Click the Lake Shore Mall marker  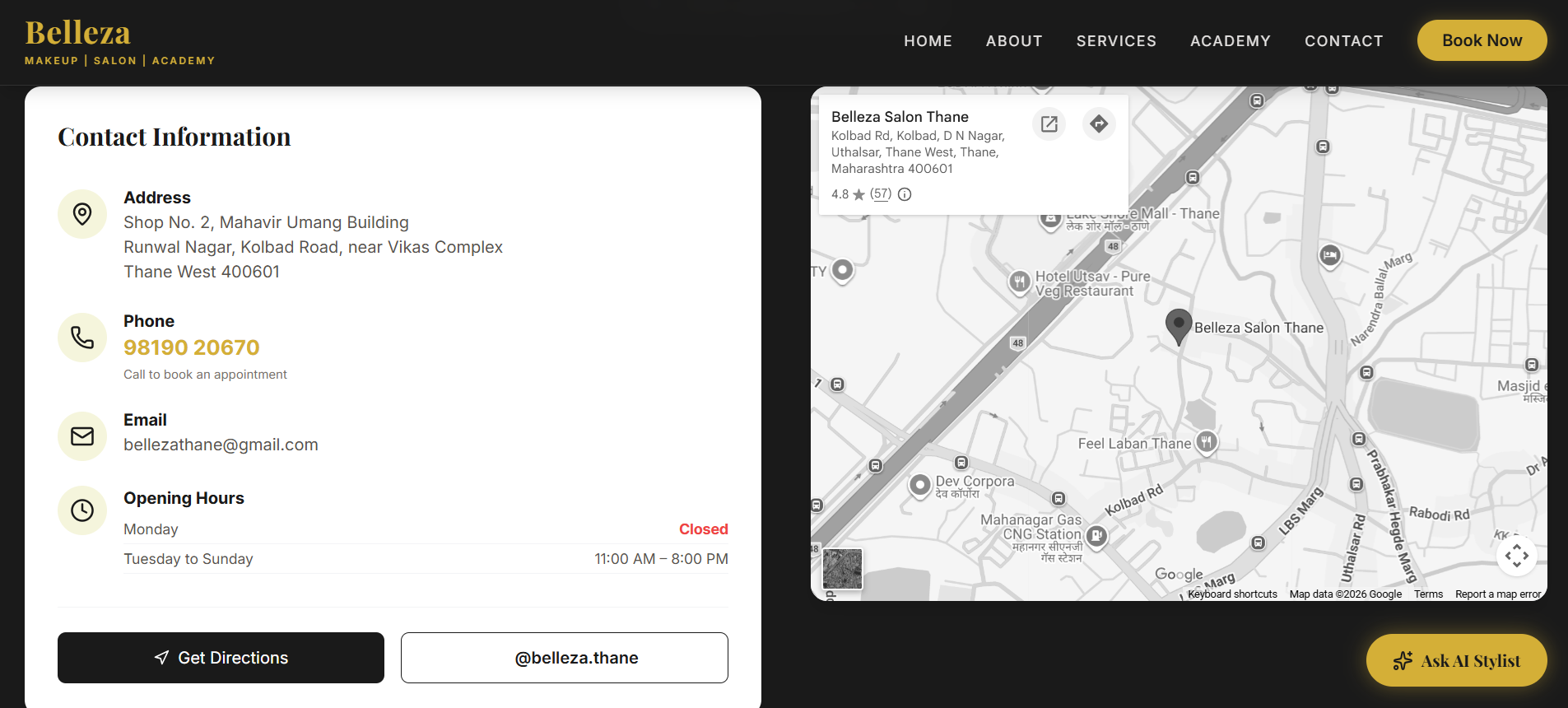(x=1050, y=220)
